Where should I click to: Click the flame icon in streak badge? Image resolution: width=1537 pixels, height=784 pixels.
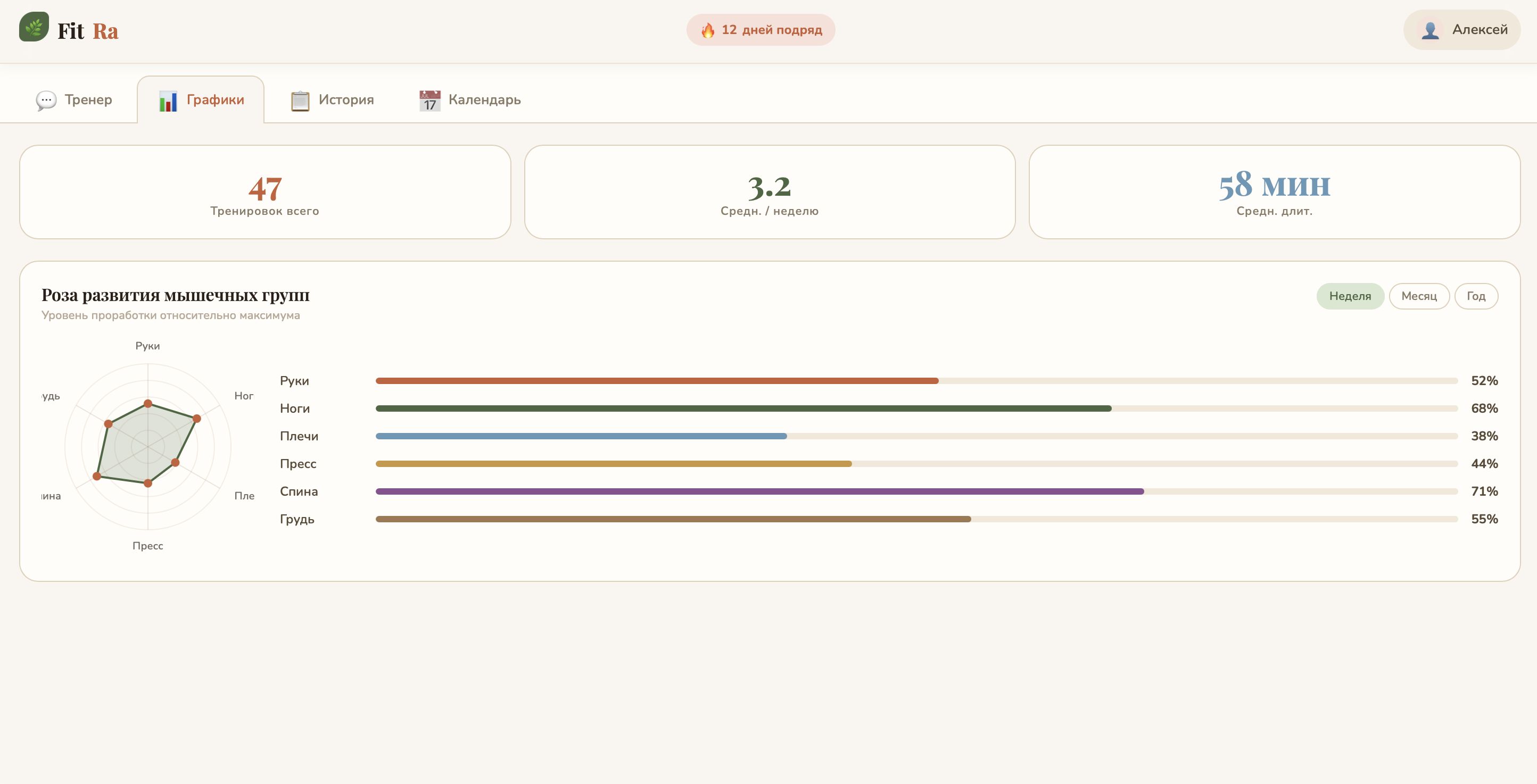(x=708, y=30)
